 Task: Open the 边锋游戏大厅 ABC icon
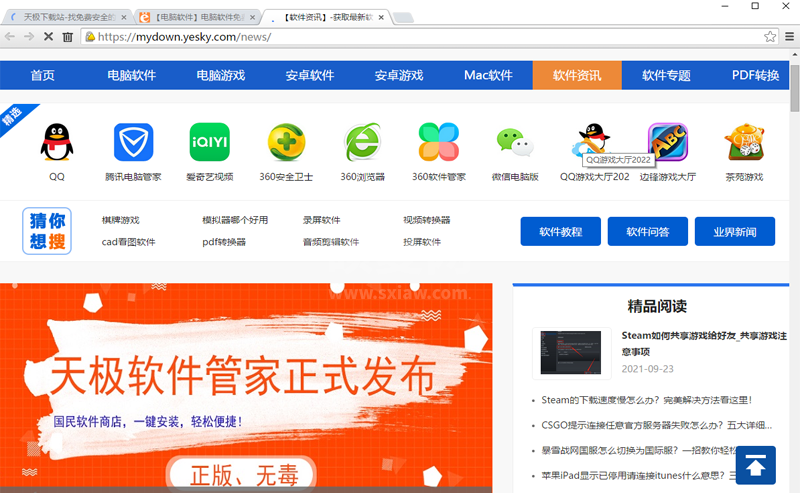(x=668, y=142)
